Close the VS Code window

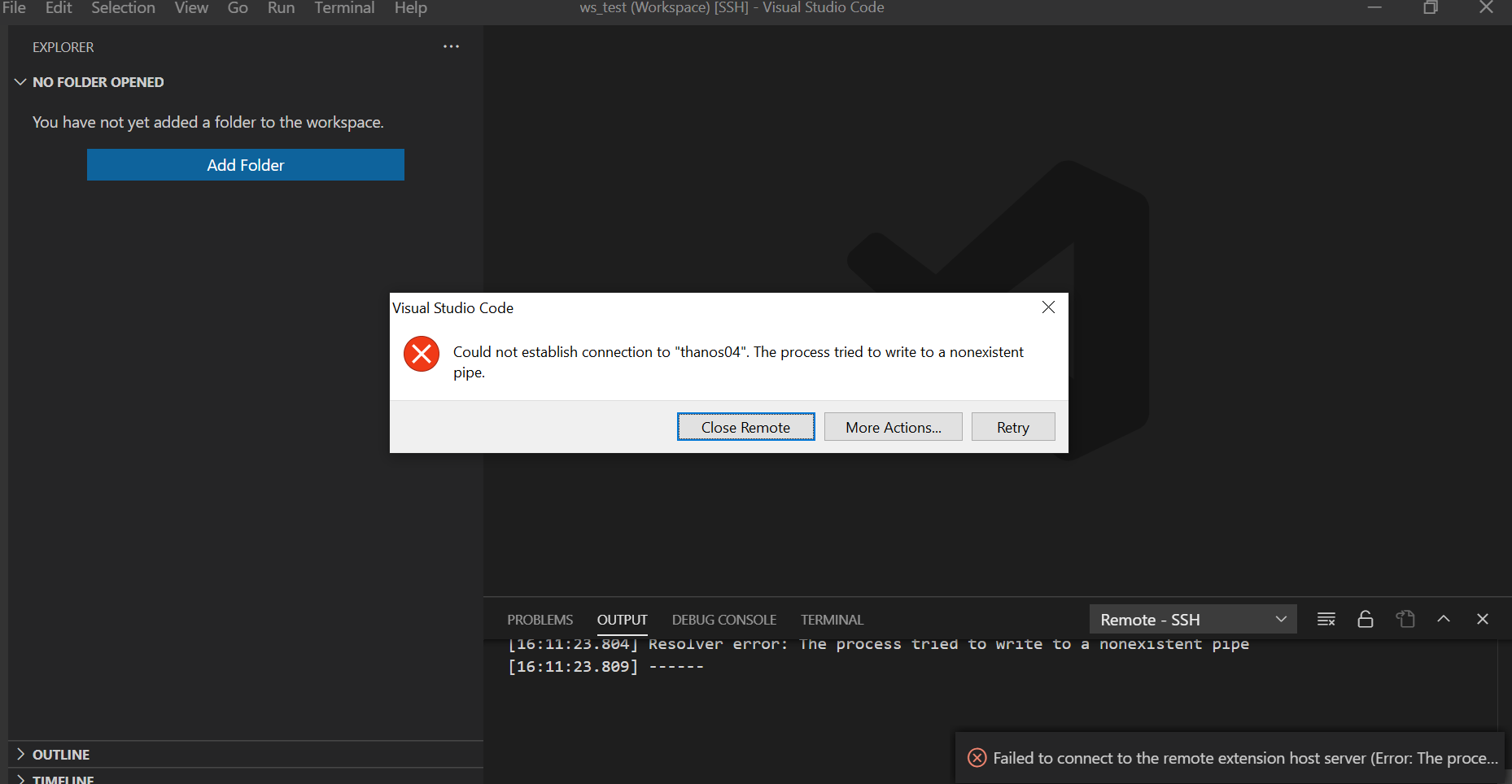click(x=1486, y=7)
